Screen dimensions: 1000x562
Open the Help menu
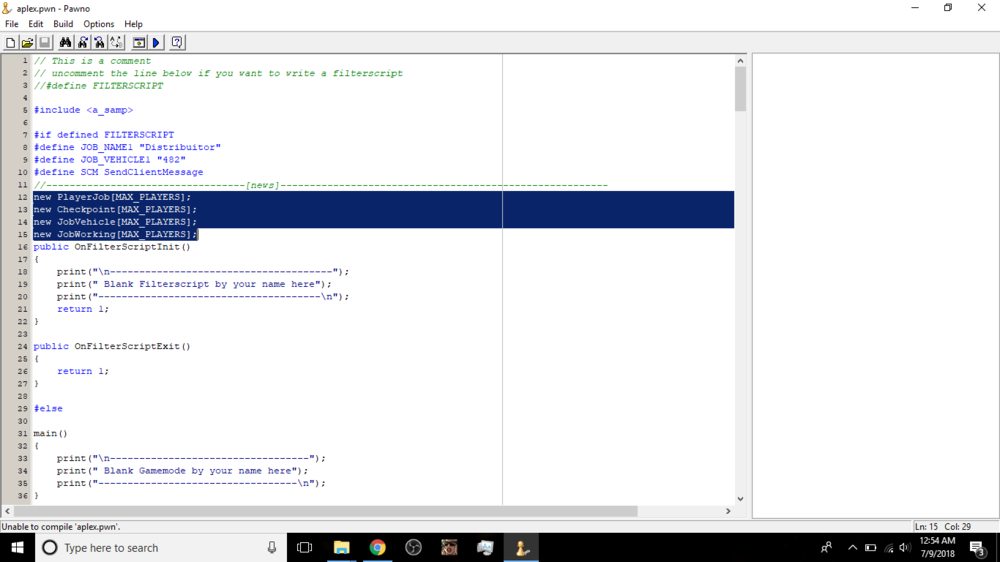(x=133, y=24)
